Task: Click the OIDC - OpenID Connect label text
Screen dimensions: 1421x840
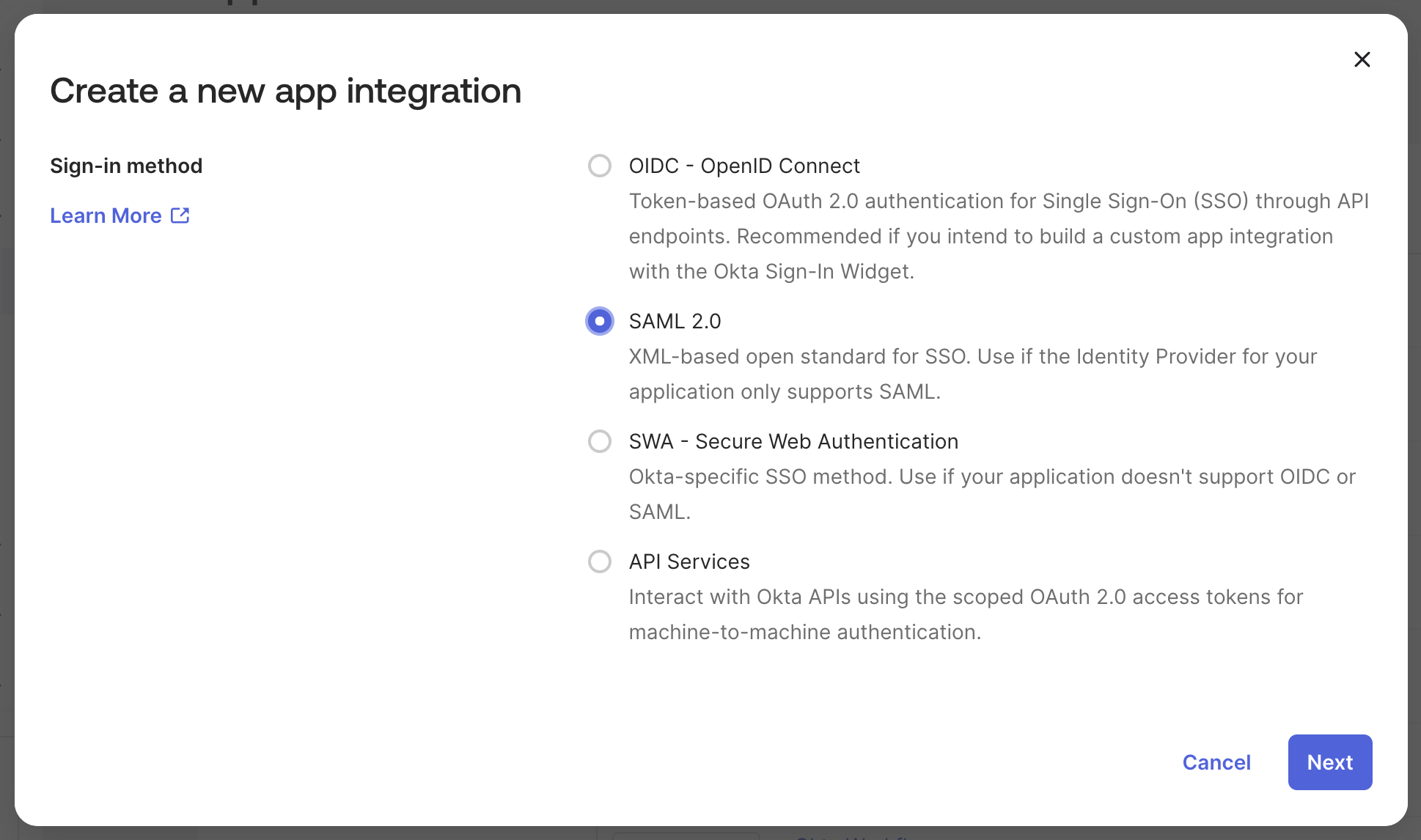Action: [743, 166]
